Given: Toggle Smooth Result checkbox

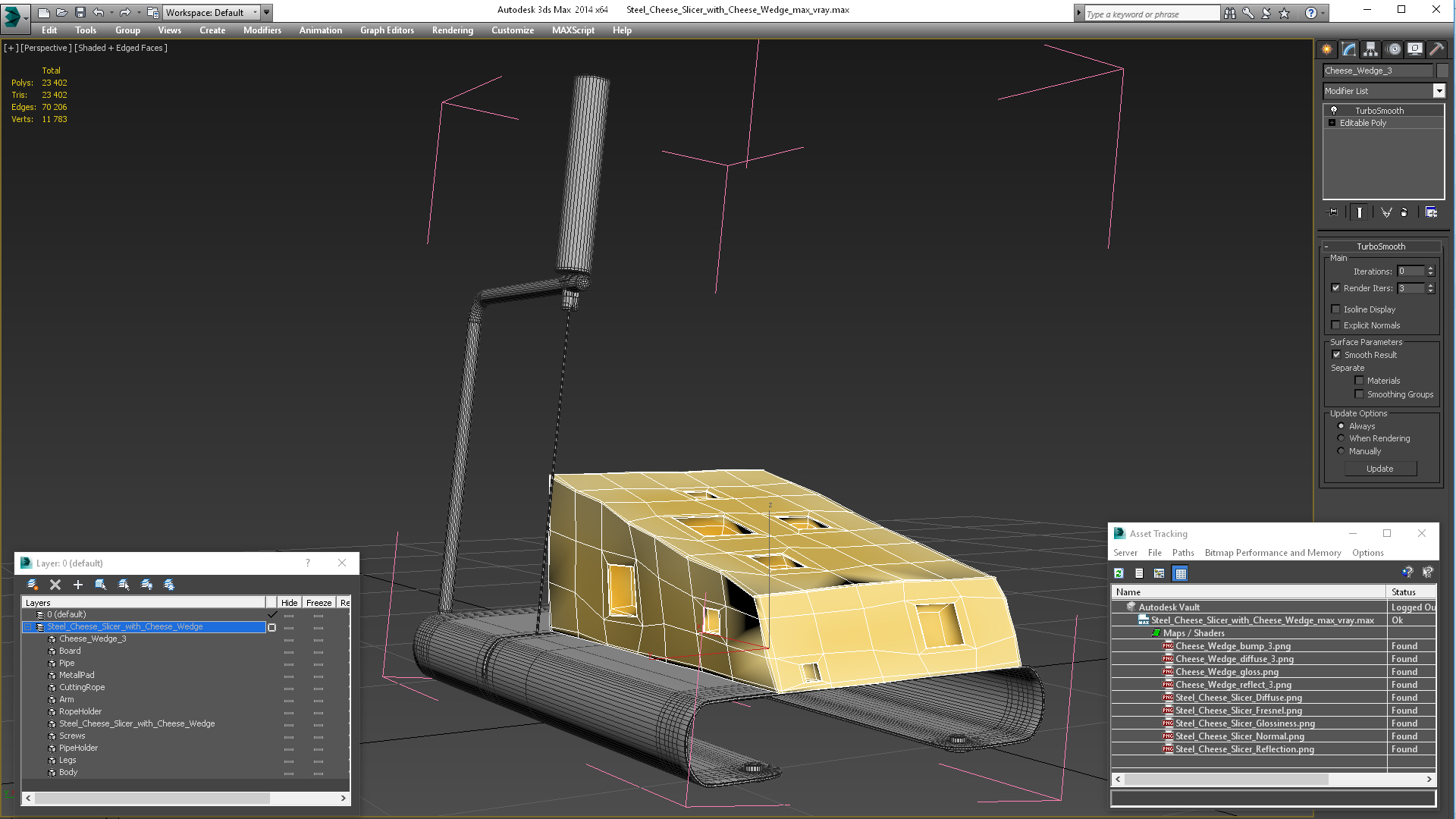Looking at the screenshot, I should (x=1336, y=355).
